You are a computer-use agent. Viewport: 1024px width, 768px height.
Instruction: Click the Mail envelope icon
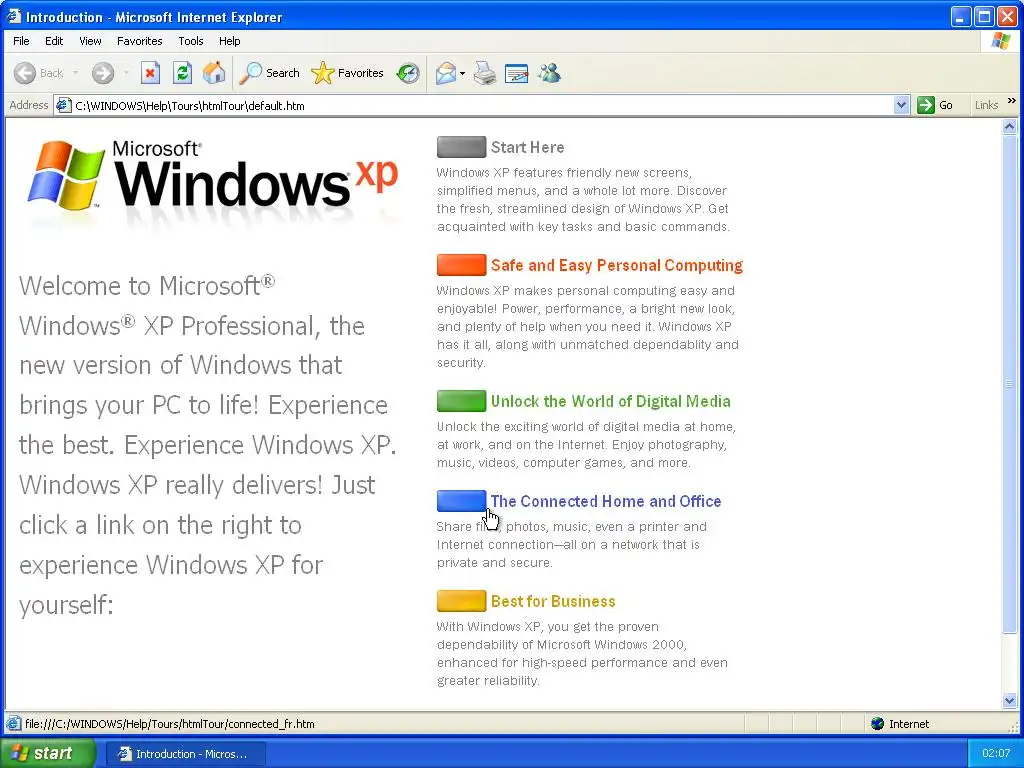[445, 73]
